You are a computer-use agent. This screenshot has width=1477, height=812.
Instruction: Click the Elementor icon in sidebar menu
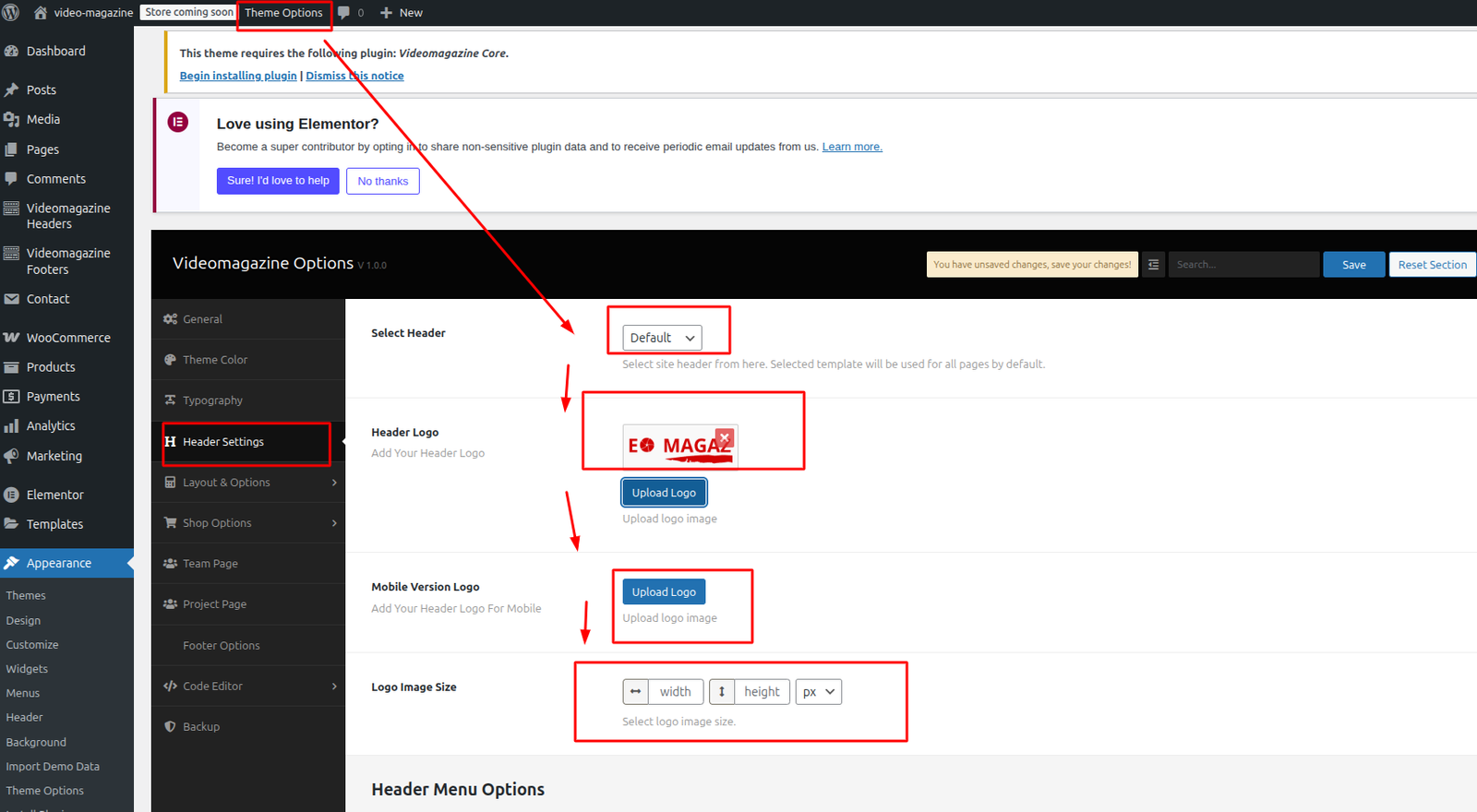12,495
